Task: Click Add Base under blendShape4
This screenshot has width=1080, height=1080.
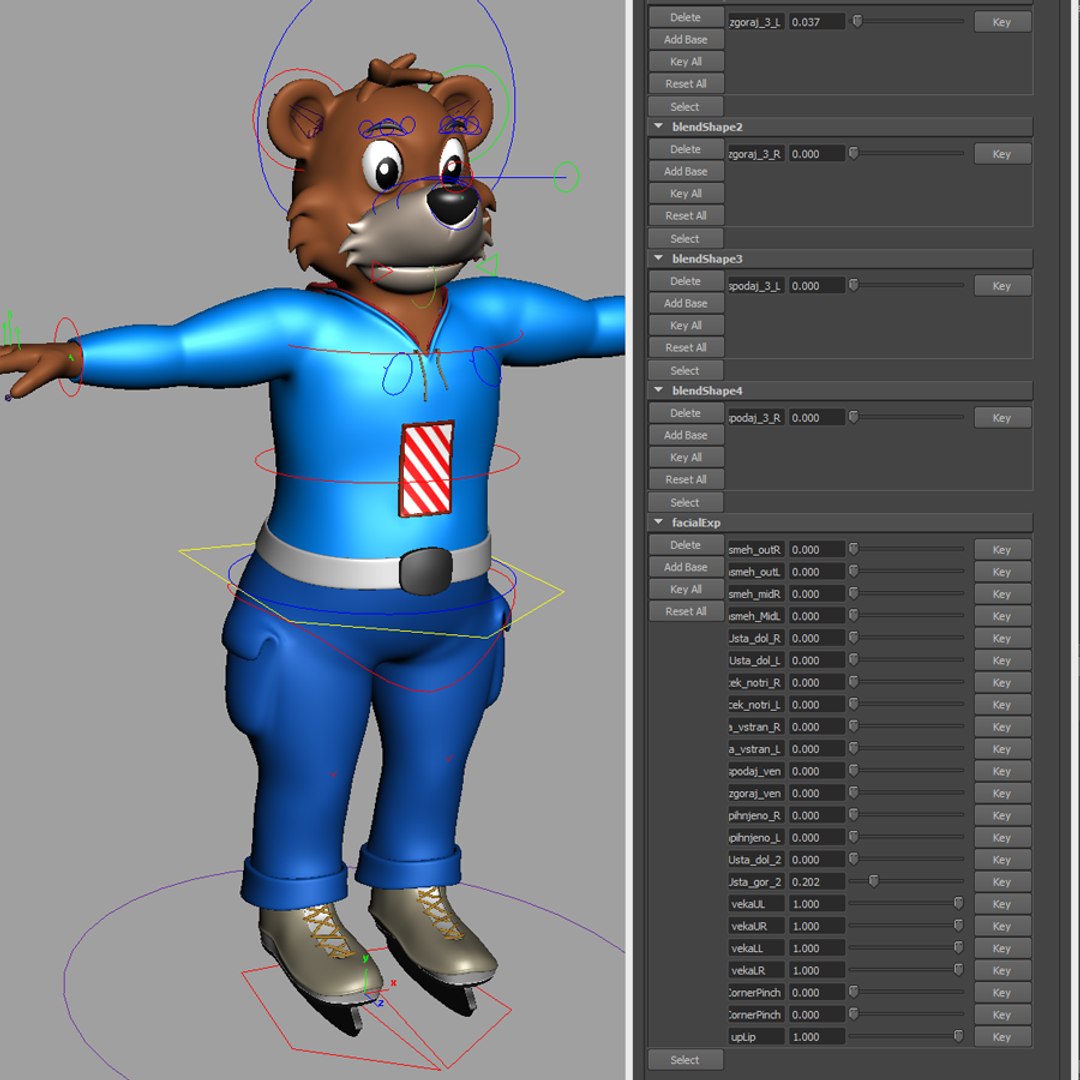Action: [686, 435]
